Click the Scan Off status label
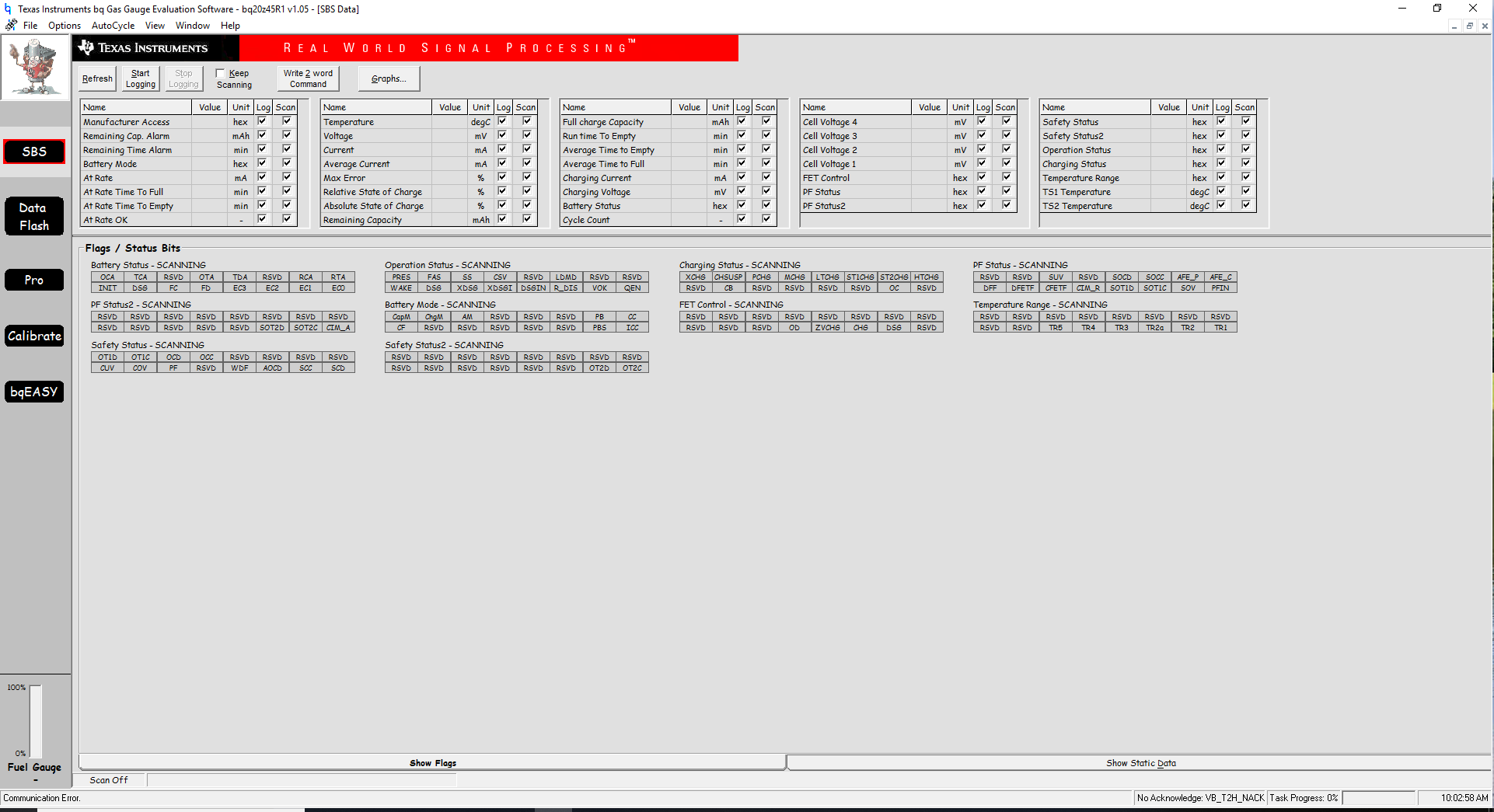This screenshot has height=812, width=1494. click(x=109, y=780)
